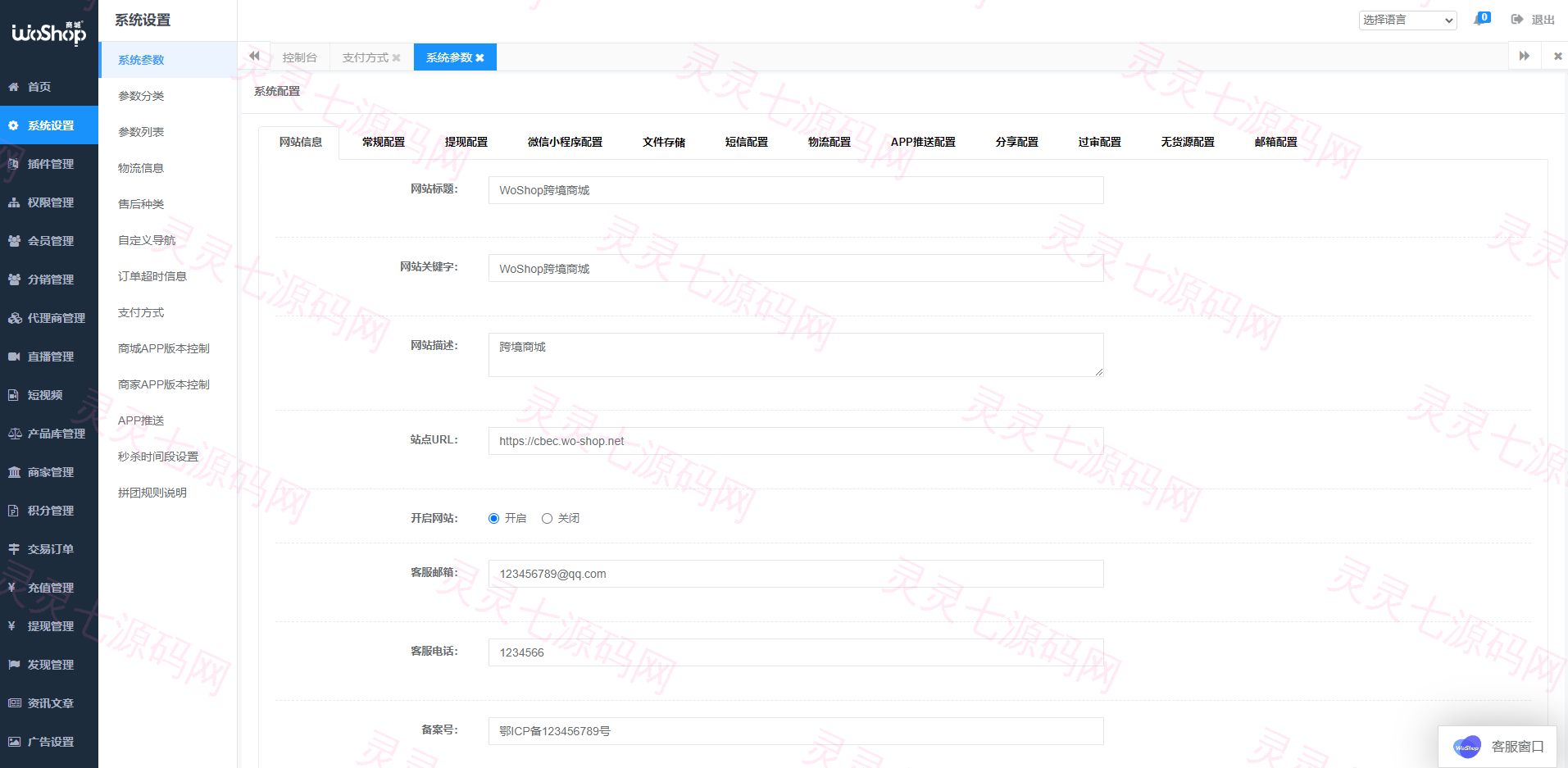Image resolution: width=1568 pixels, height=768 pixels.
Task: Open the 客服窗口 chat widget
Action: 1498,747
